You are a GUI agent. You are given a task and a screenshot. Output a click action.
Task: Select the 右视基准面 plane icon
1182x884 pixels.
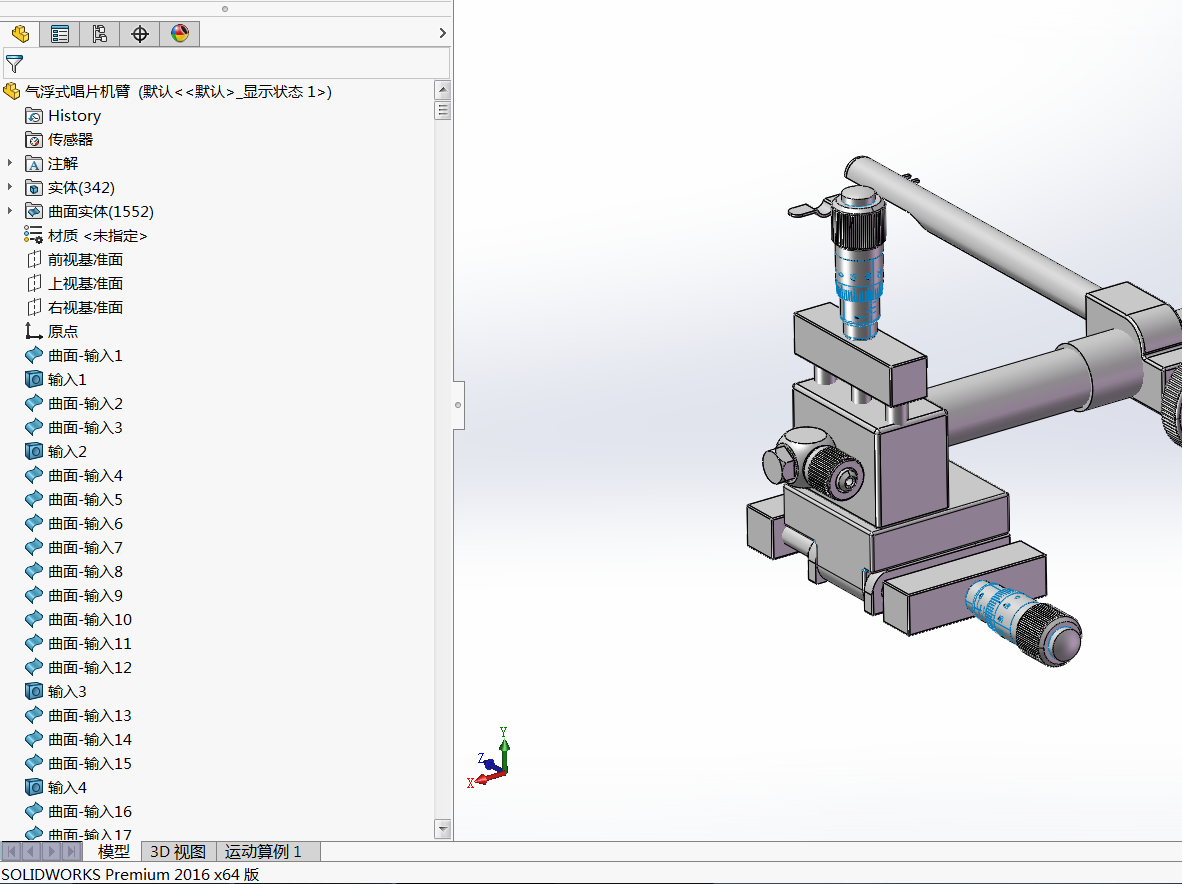coord(34,307)
